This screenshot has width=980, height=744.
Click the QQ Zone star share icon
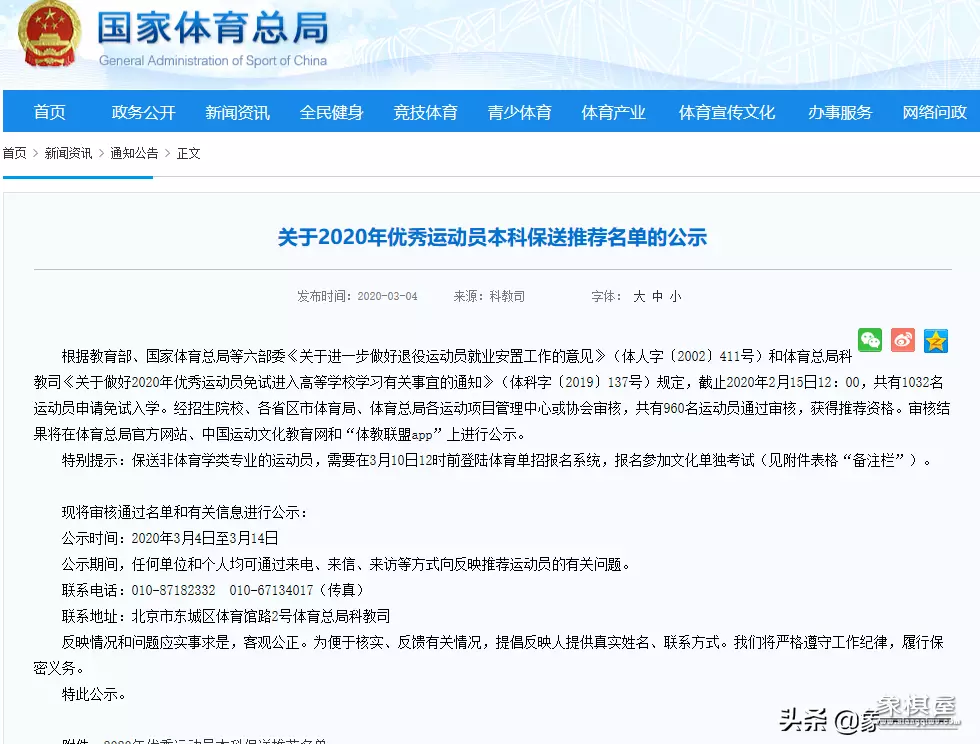click(x=936, y=340)
